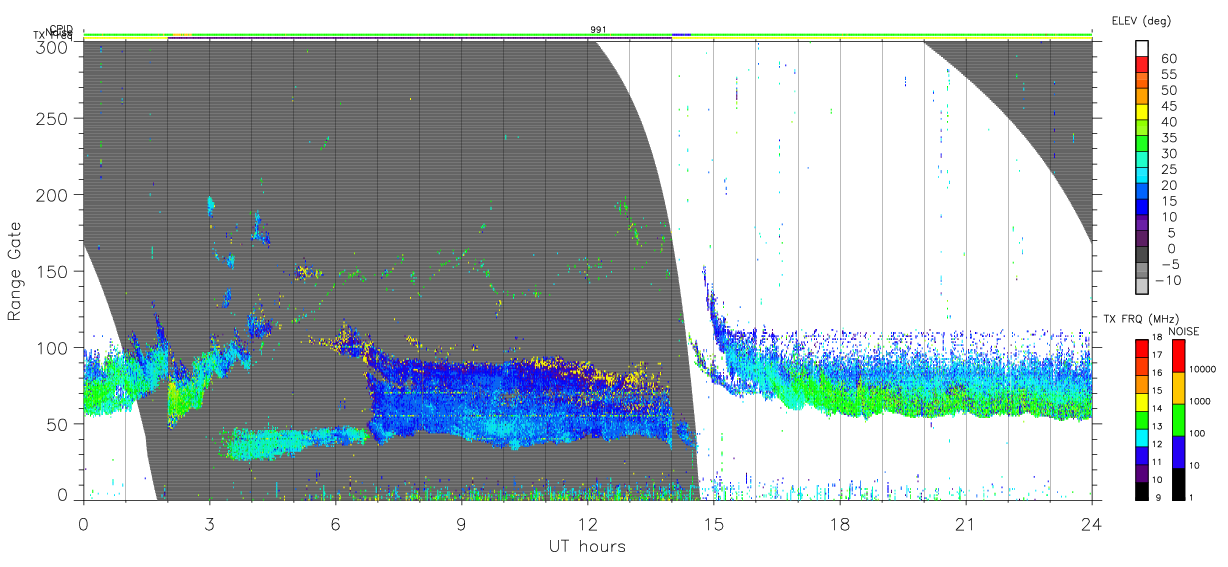Pick blue ELEV swatch between 15 and 20
This screenshot has width=1228, height=567.
1142,193
